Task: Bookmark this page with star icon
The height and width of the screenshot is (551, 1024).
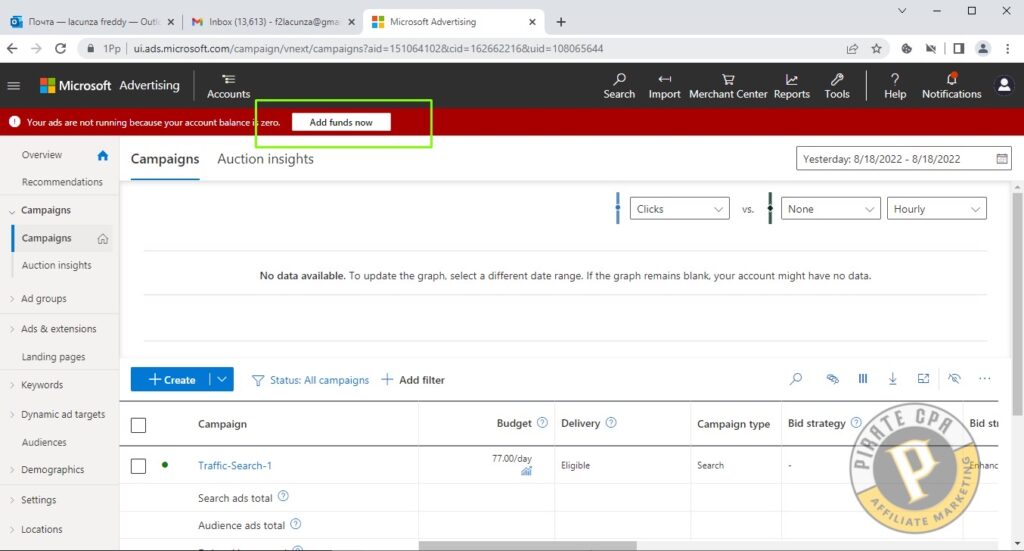Action: coord(876,48)
